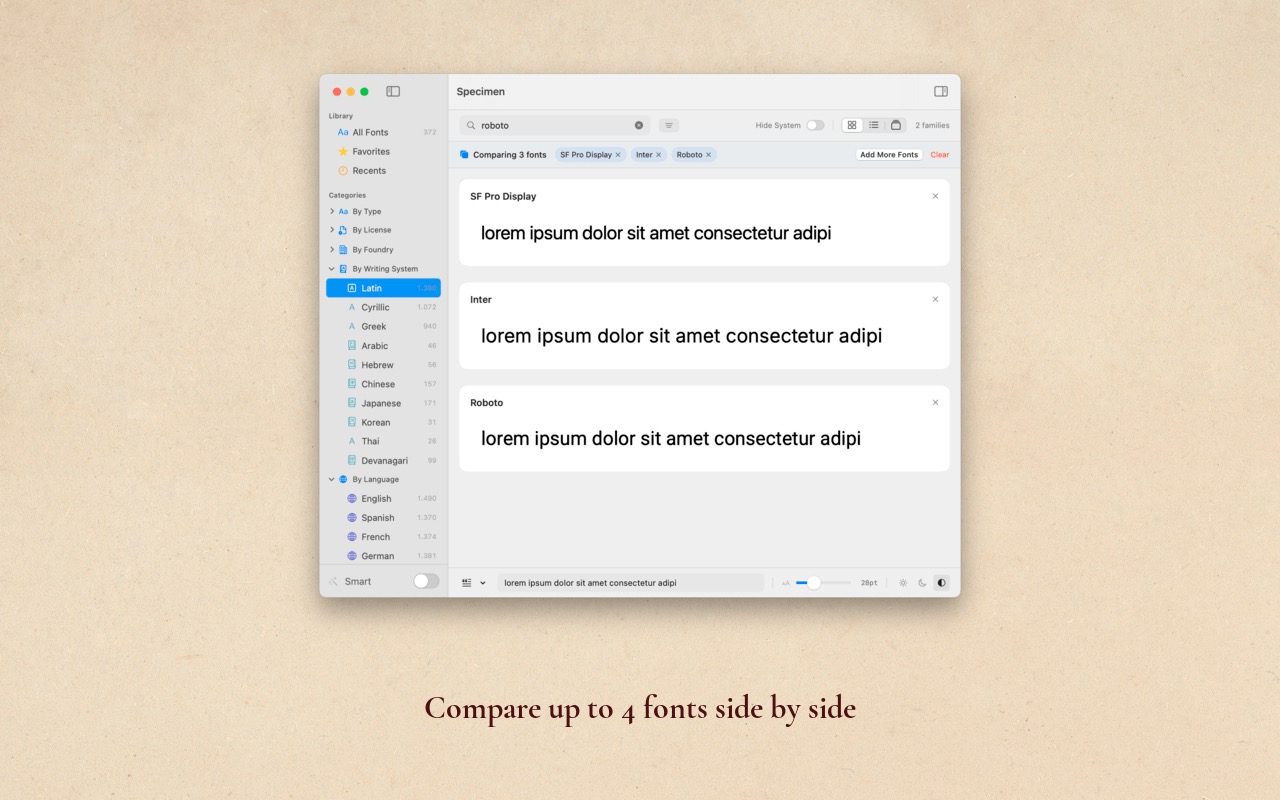Switch to stacked card view
Screen dimensions: 1280x800
896,125
